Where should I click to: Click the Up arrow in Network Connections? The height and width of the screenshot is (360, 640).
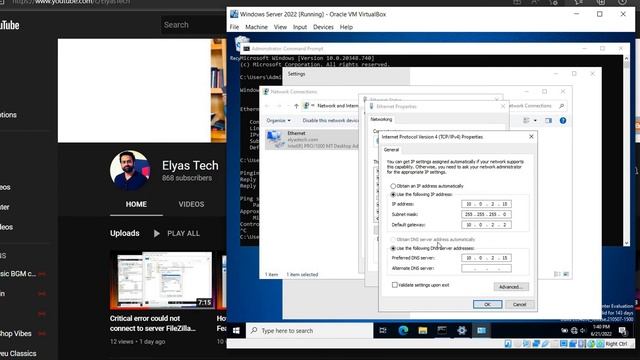[296, 106]
